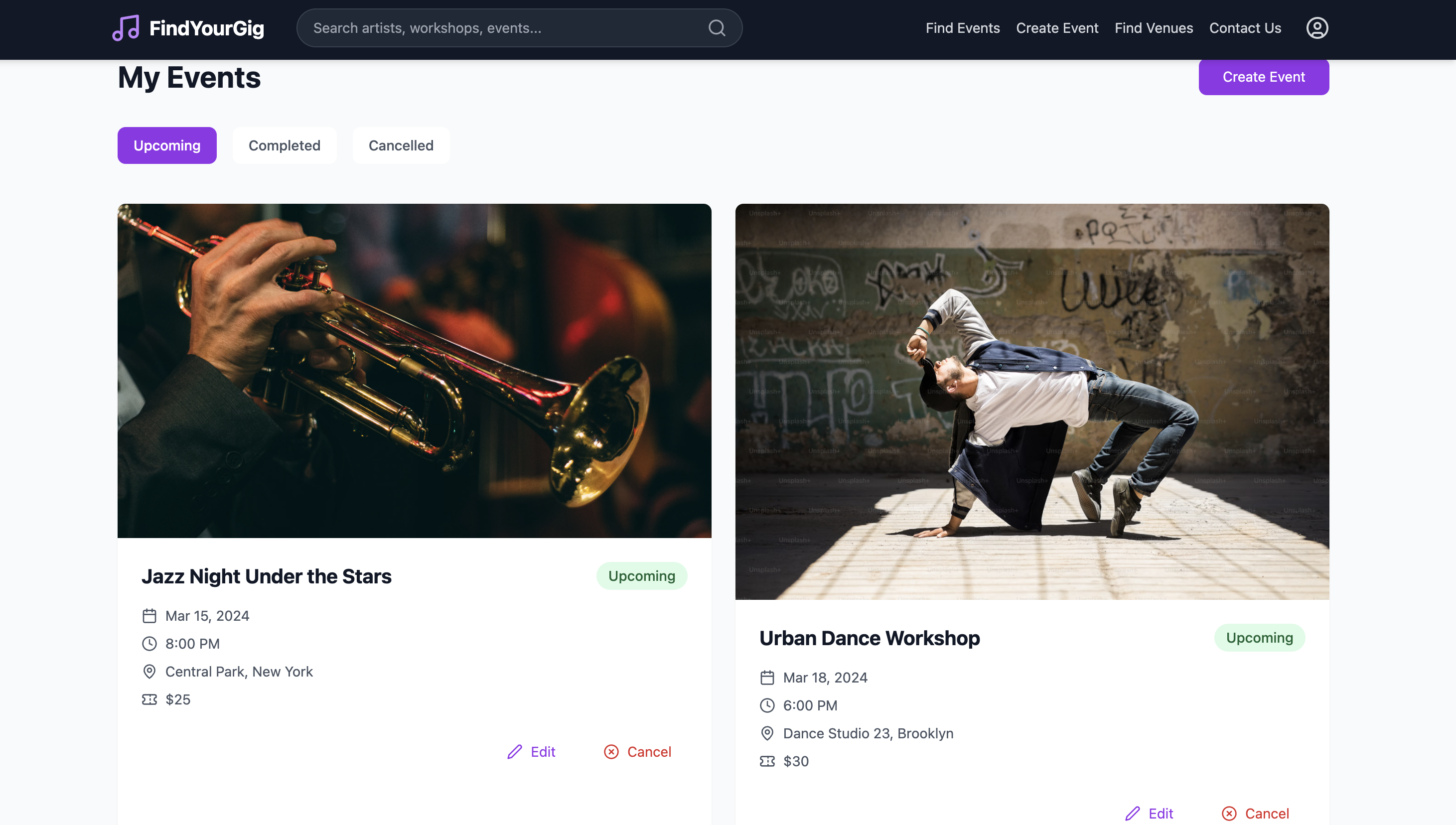
Task: Click the search magnifier icon
Action: click(717, 28)
